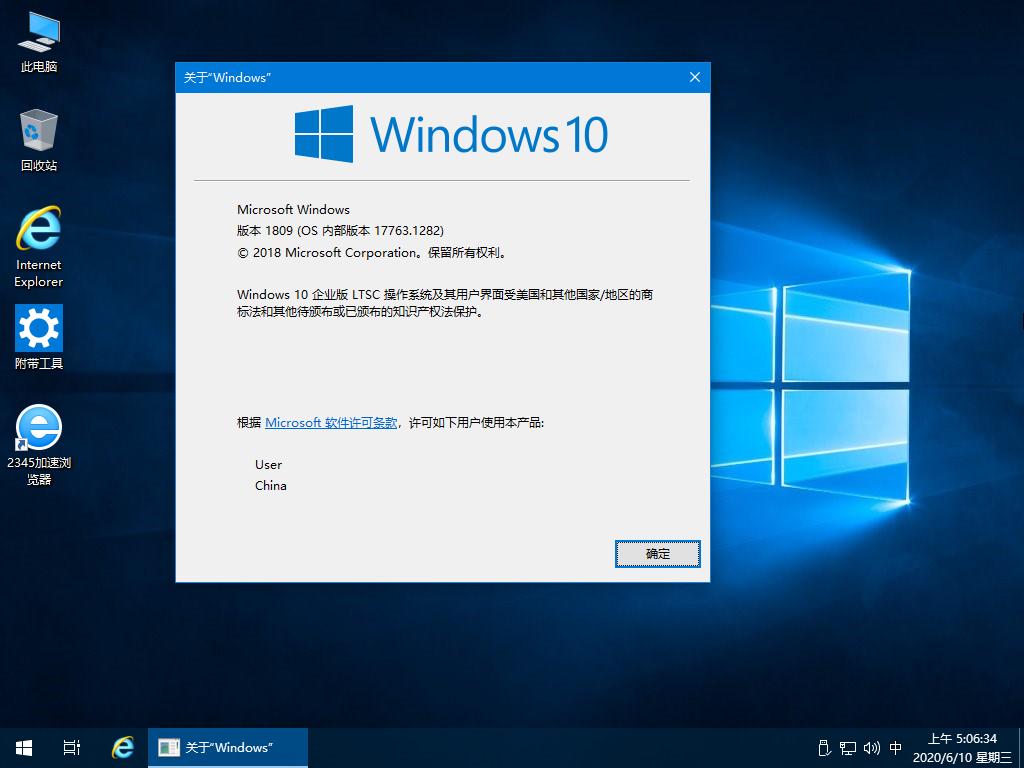Screen dimensions: 1024x768
Task: Launch Internet Explorer from taskbar
Action: (x=122, y=748)
